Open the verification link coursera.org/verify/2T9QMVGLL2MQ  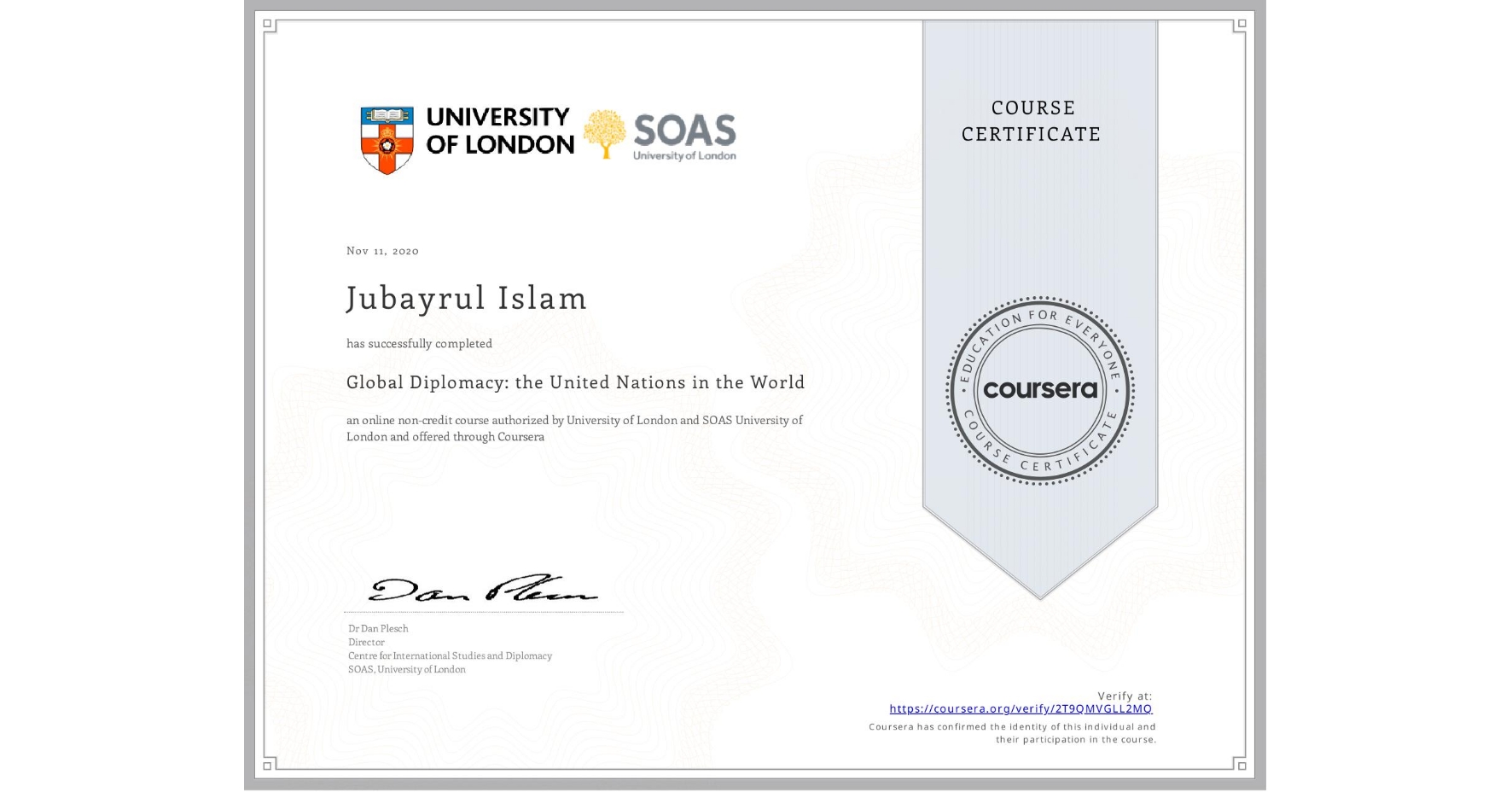[1021, 708]
